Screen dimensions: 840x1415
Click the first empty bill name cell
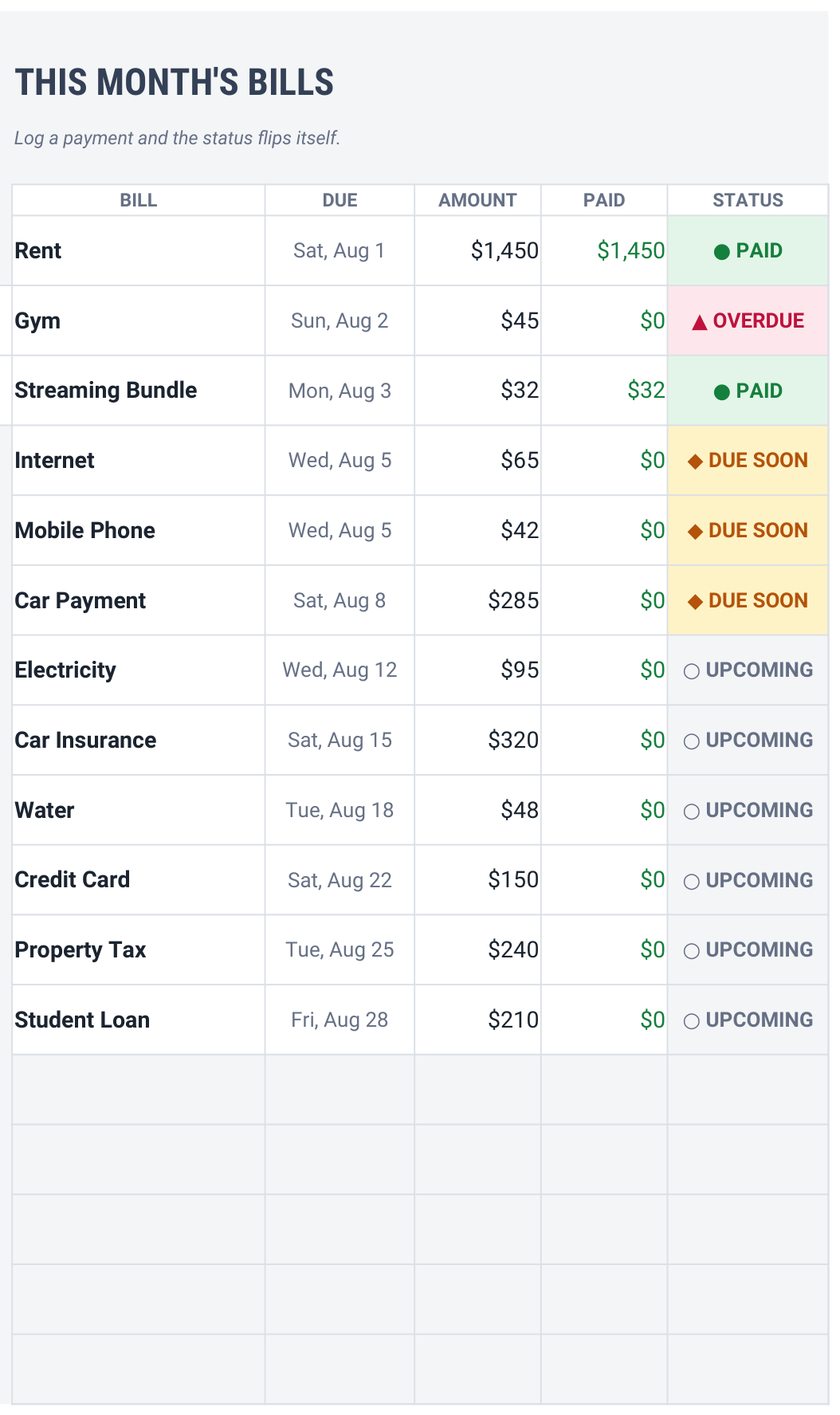coord(139,1090)
